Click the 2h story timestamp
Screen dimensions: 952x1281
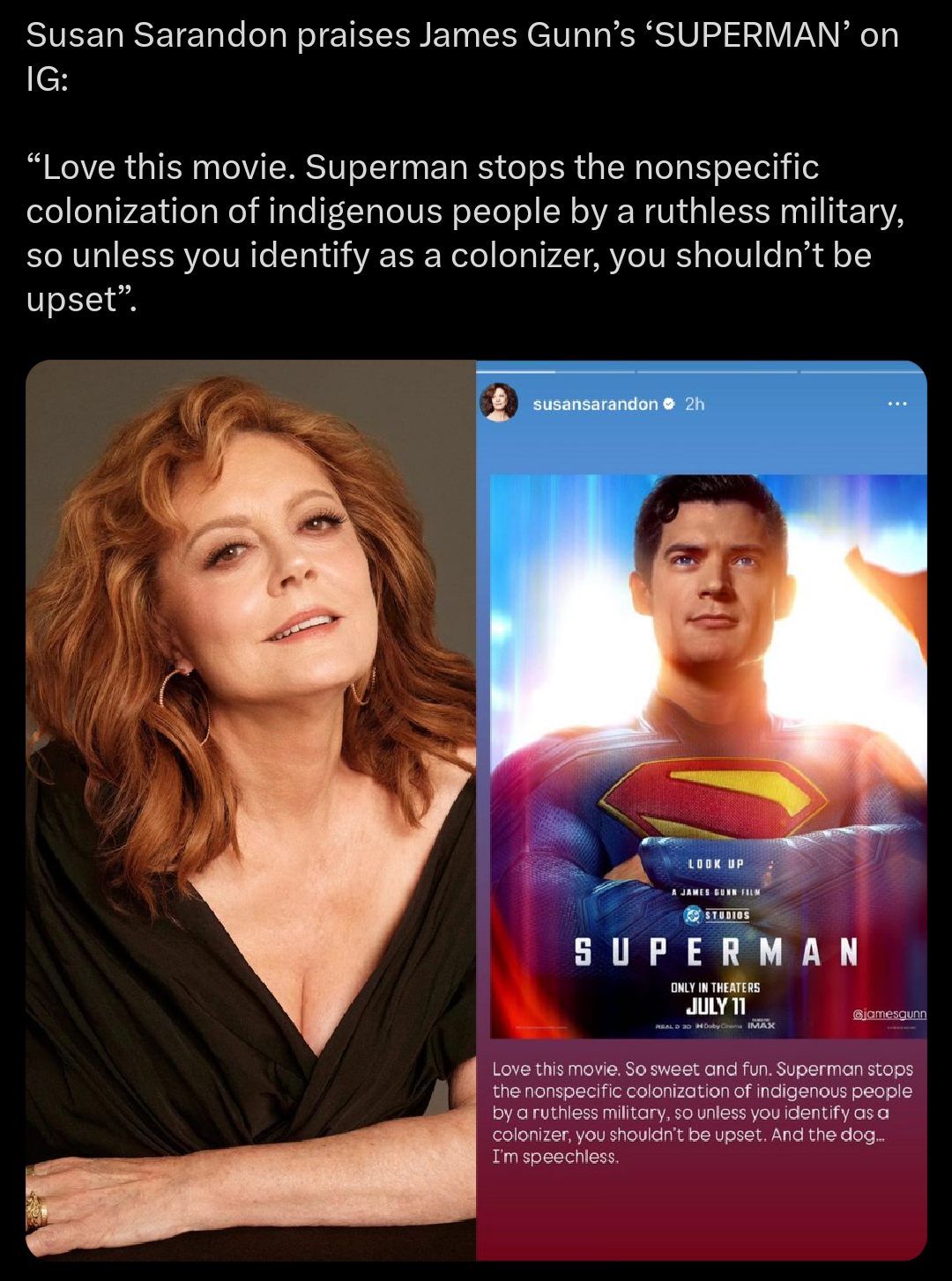coord(695,404)
